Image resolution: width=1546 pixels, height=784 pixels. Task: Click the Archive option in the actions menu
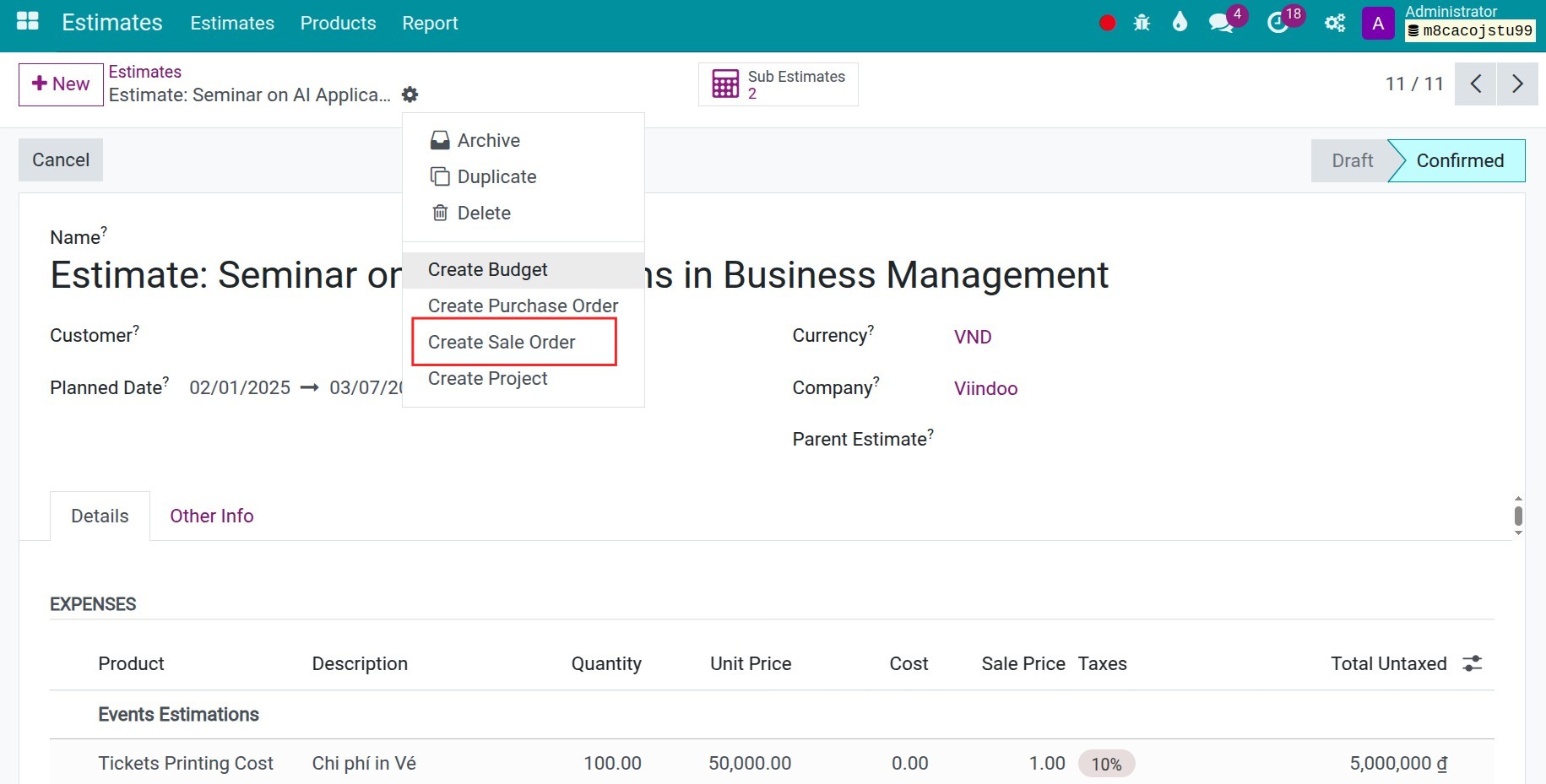(x=523, y=140)
